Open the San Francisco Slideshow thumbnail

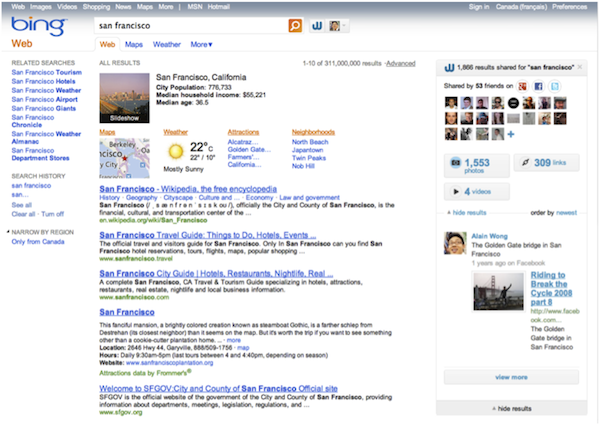pos(125,97)
